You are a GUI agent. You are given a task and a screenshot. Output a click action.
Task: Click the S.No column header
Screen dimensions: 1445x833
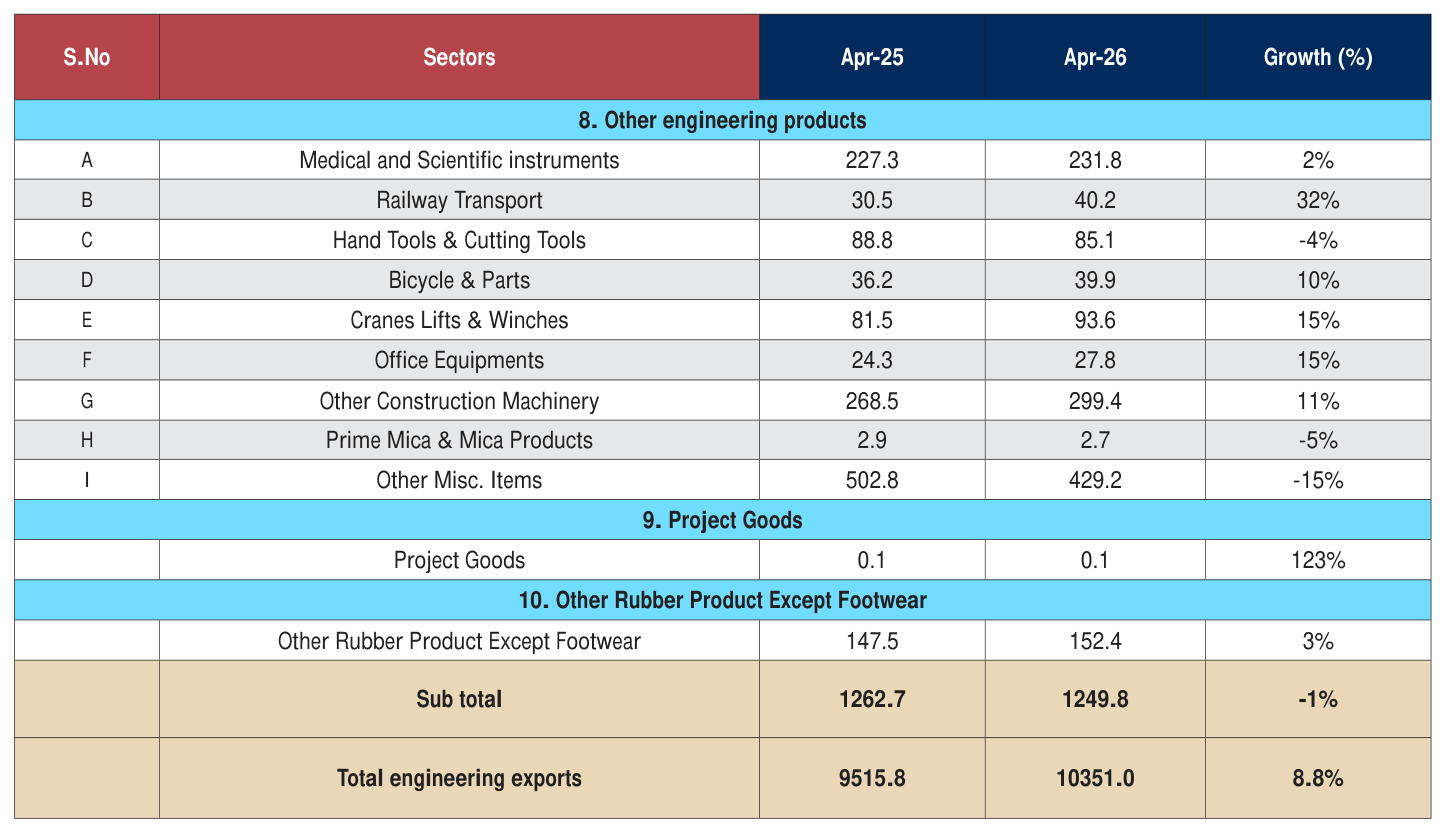click(87, 57)
